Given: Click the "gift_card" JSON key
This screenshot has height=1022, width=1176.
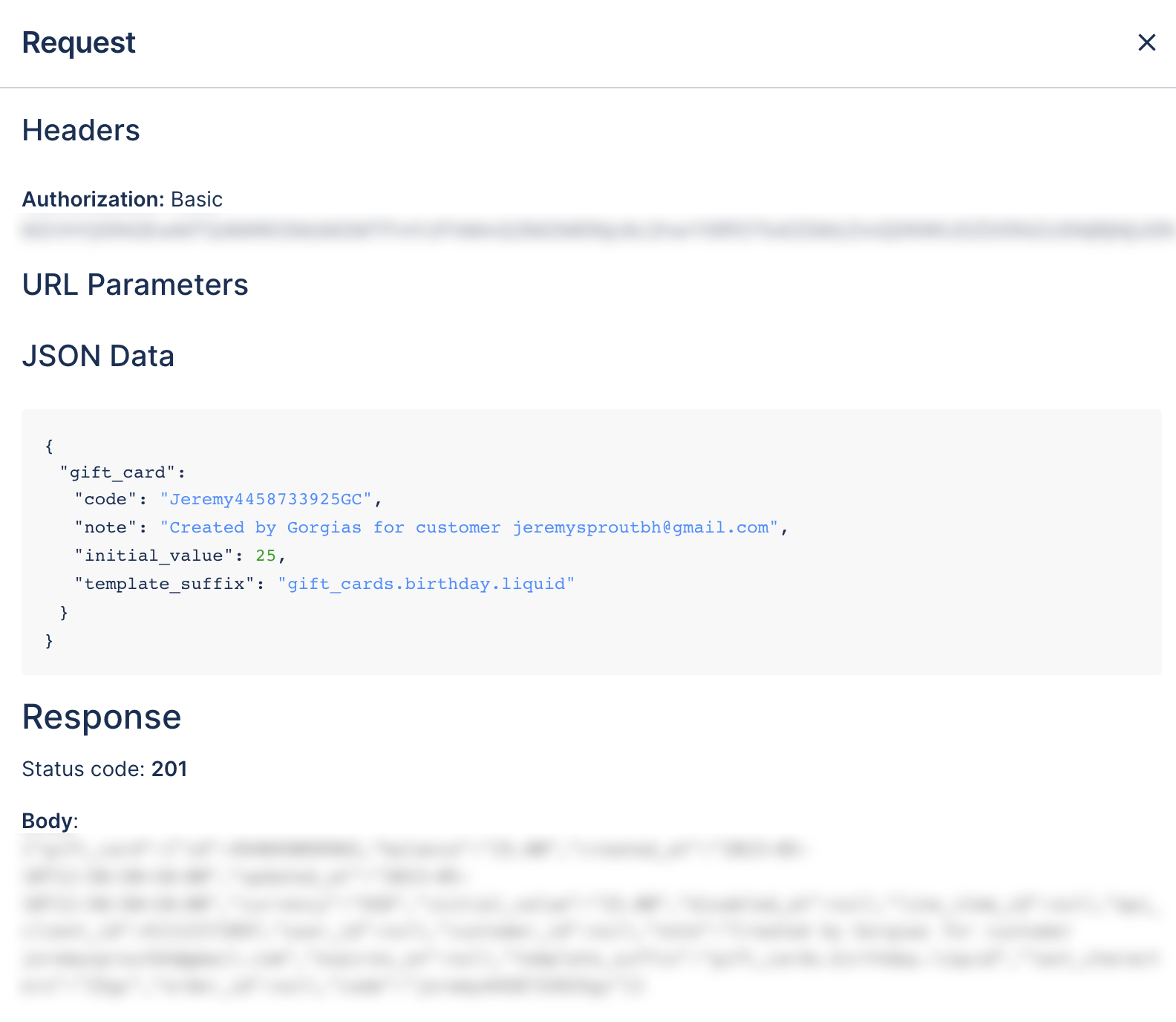Looking at the screenshot, I should pyautogui.click(x=117, y=472).
